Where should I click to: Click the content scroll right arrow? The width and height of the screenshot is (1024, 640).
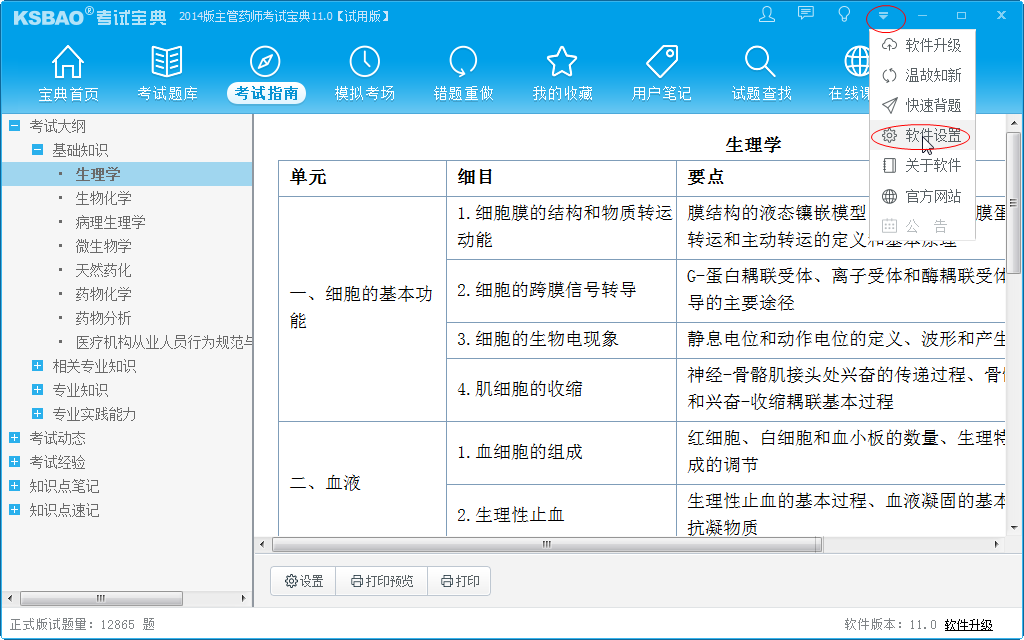(x=997, y=544)
